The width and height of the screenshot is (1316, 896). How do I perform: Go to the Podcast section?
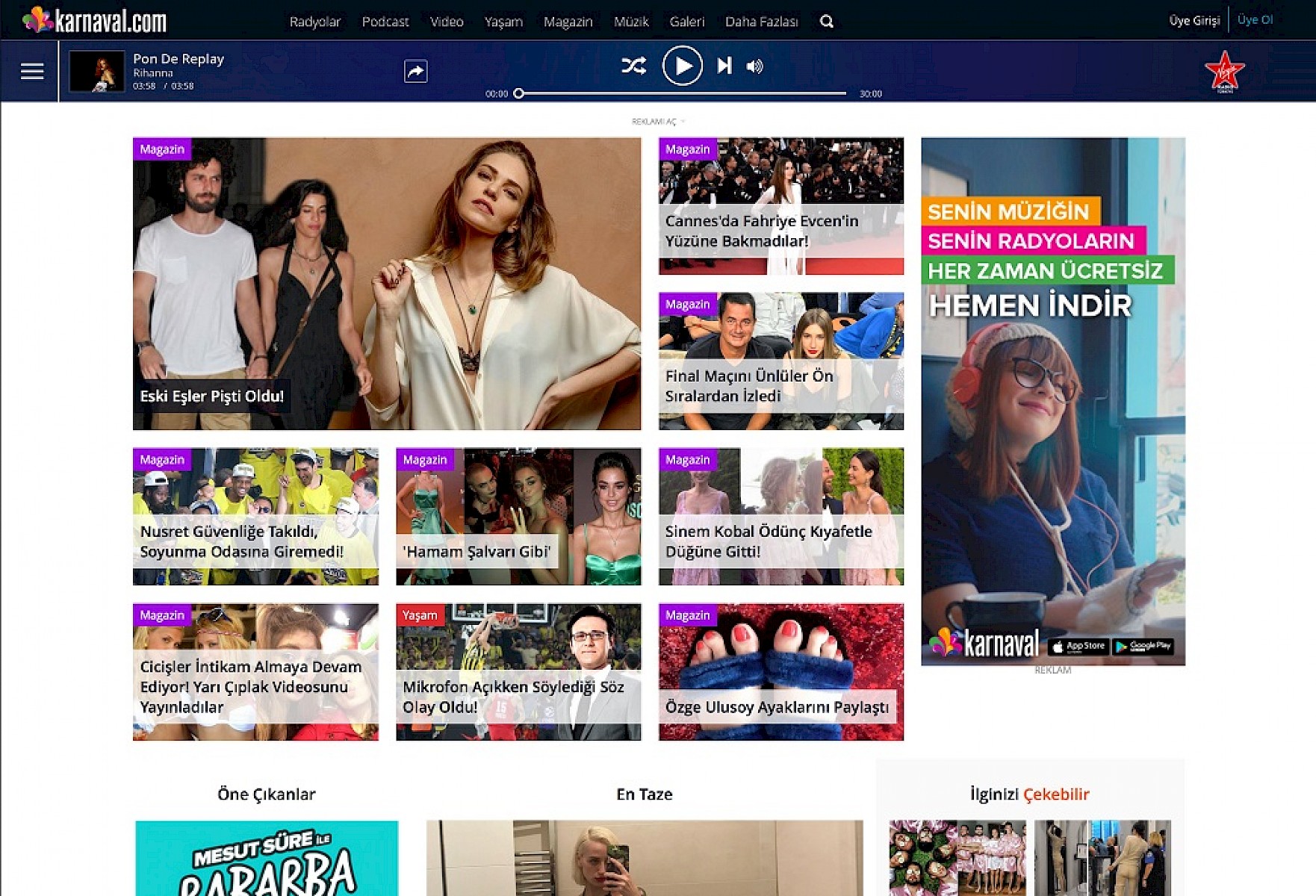point(385,22)
